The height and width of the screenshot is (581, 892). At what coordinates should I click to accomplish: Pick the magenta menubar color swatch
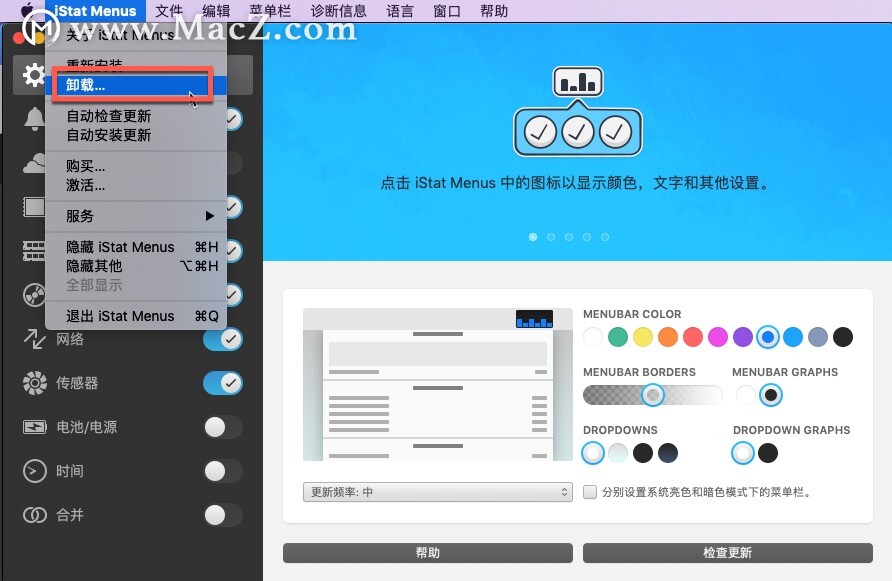coord(718,337)
